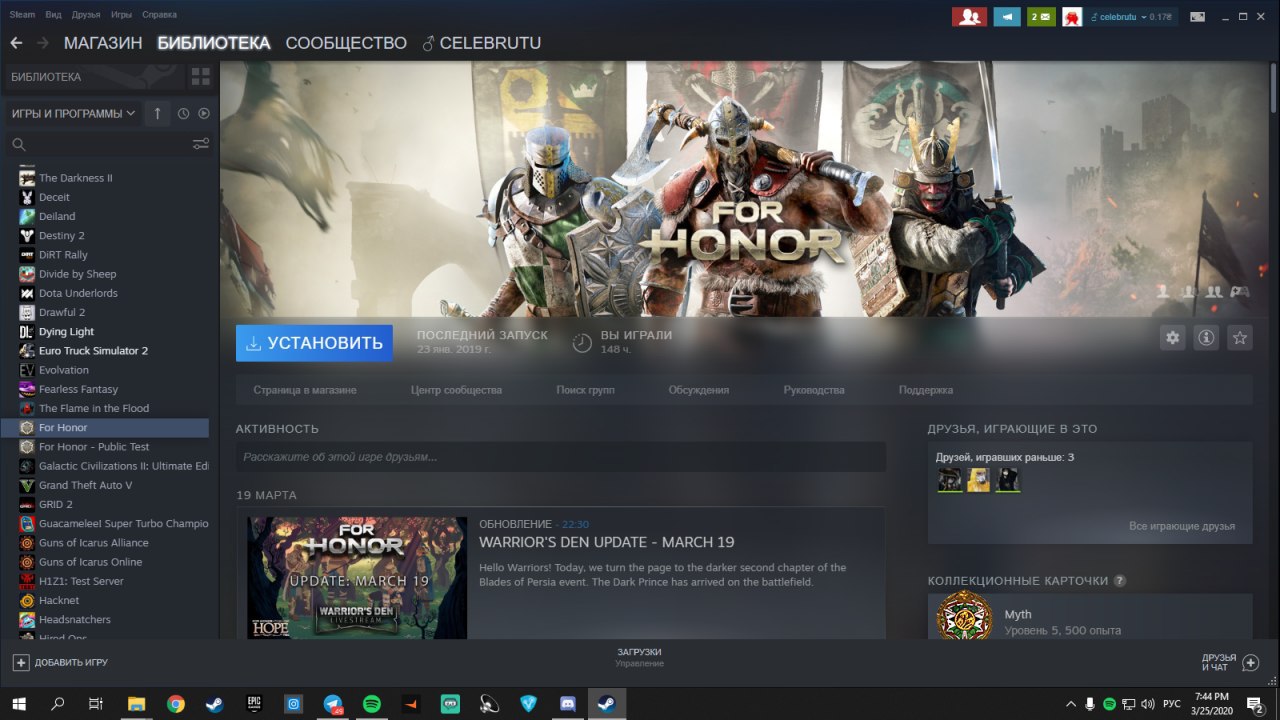Open advanced filter settings icon

tap(201, 145)
